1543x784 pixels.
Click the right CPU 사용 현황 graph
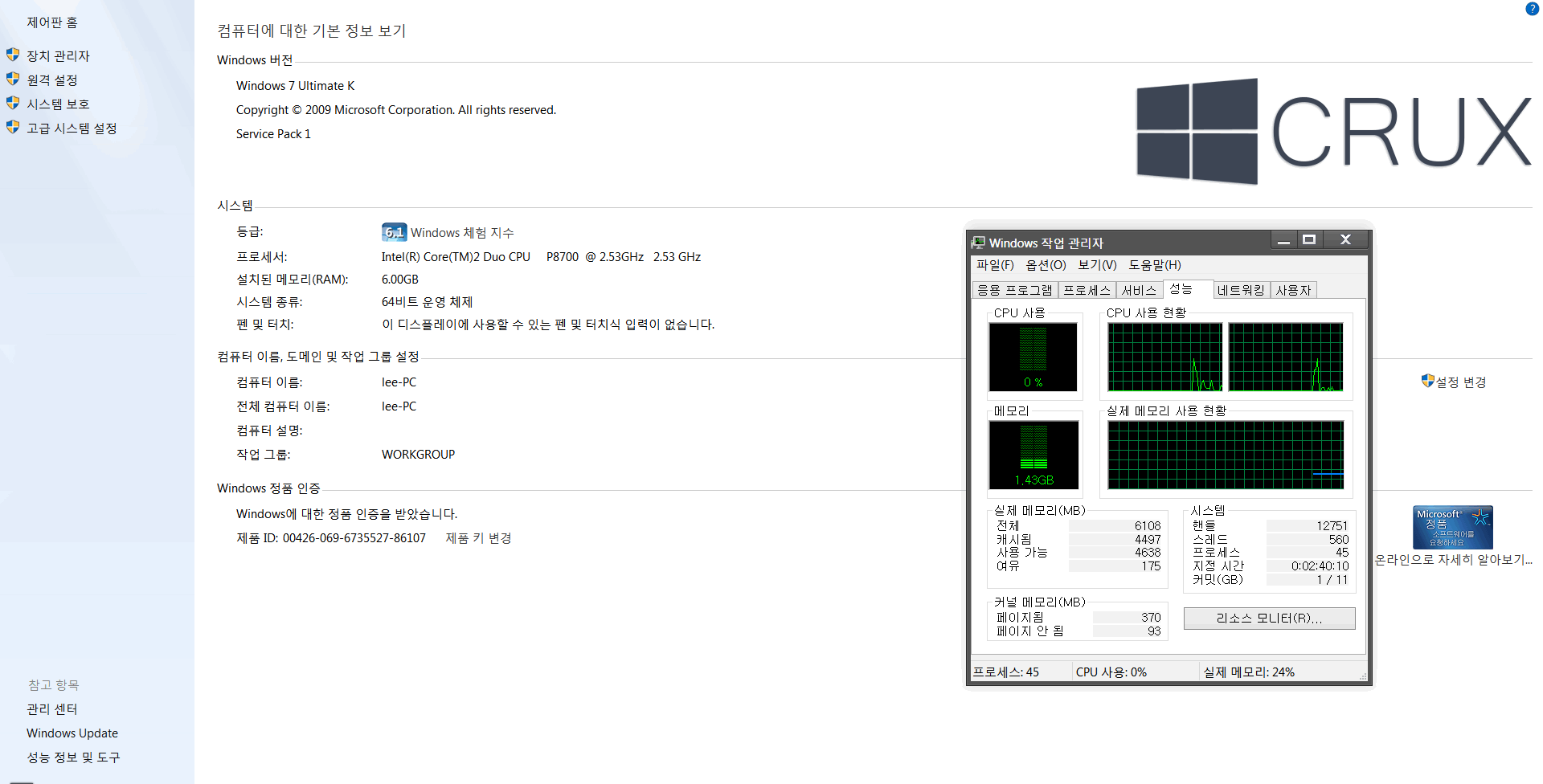(1286, 357)
